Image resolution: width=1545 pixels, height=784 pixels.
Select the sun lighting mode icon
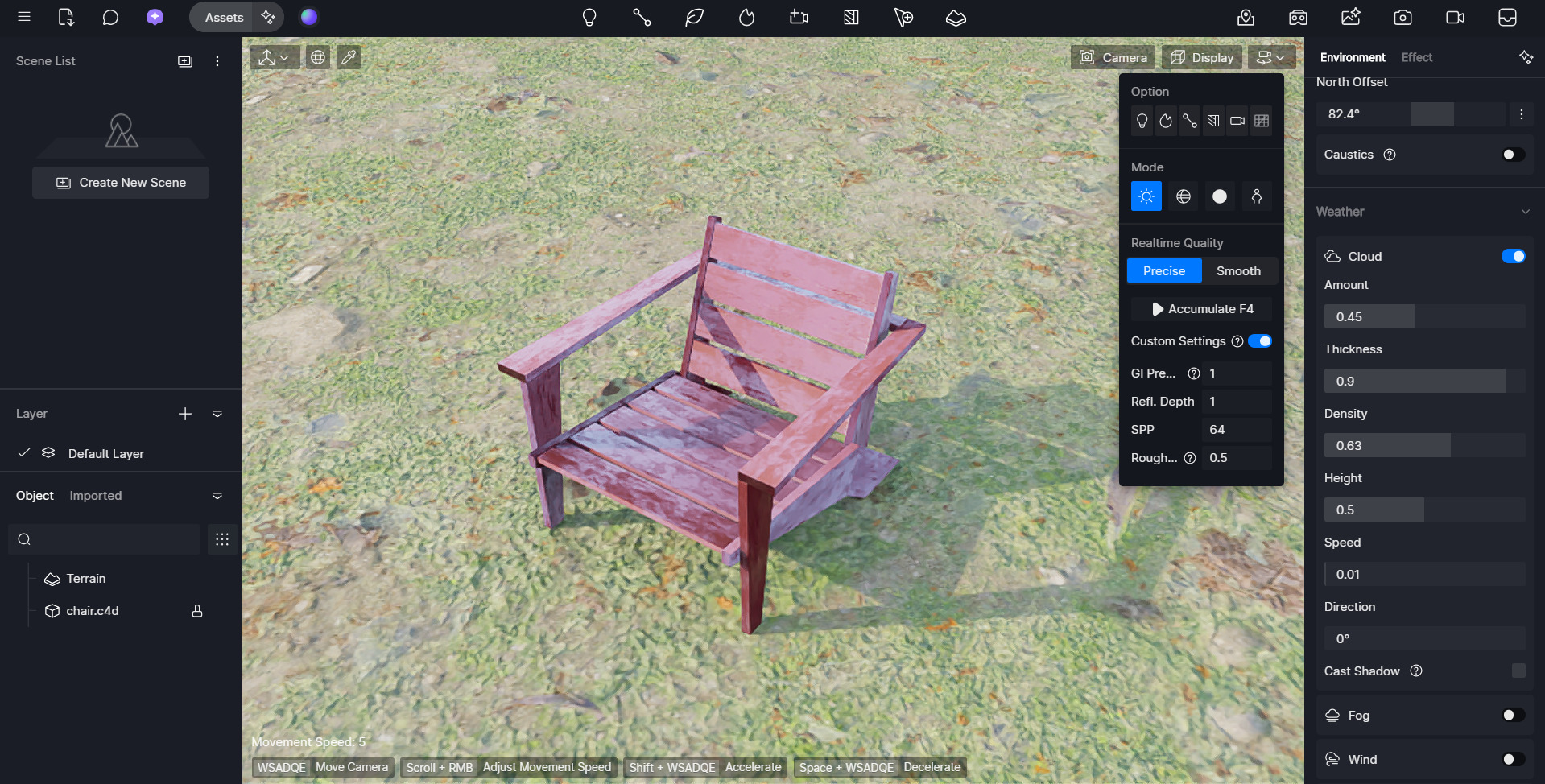(1146, 196)
